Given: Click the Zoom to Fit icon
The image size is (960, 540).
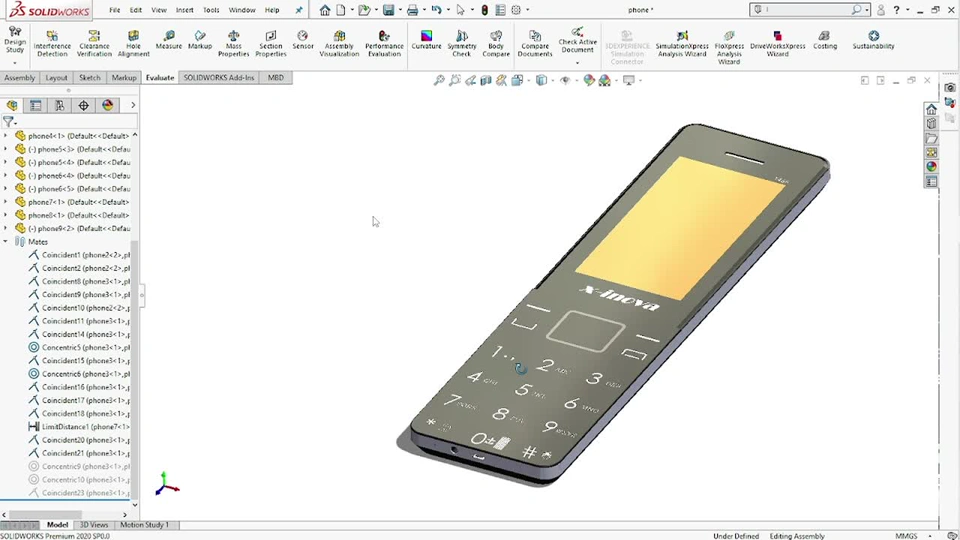Looking at the screenshot, I should [x=439, y=80].
